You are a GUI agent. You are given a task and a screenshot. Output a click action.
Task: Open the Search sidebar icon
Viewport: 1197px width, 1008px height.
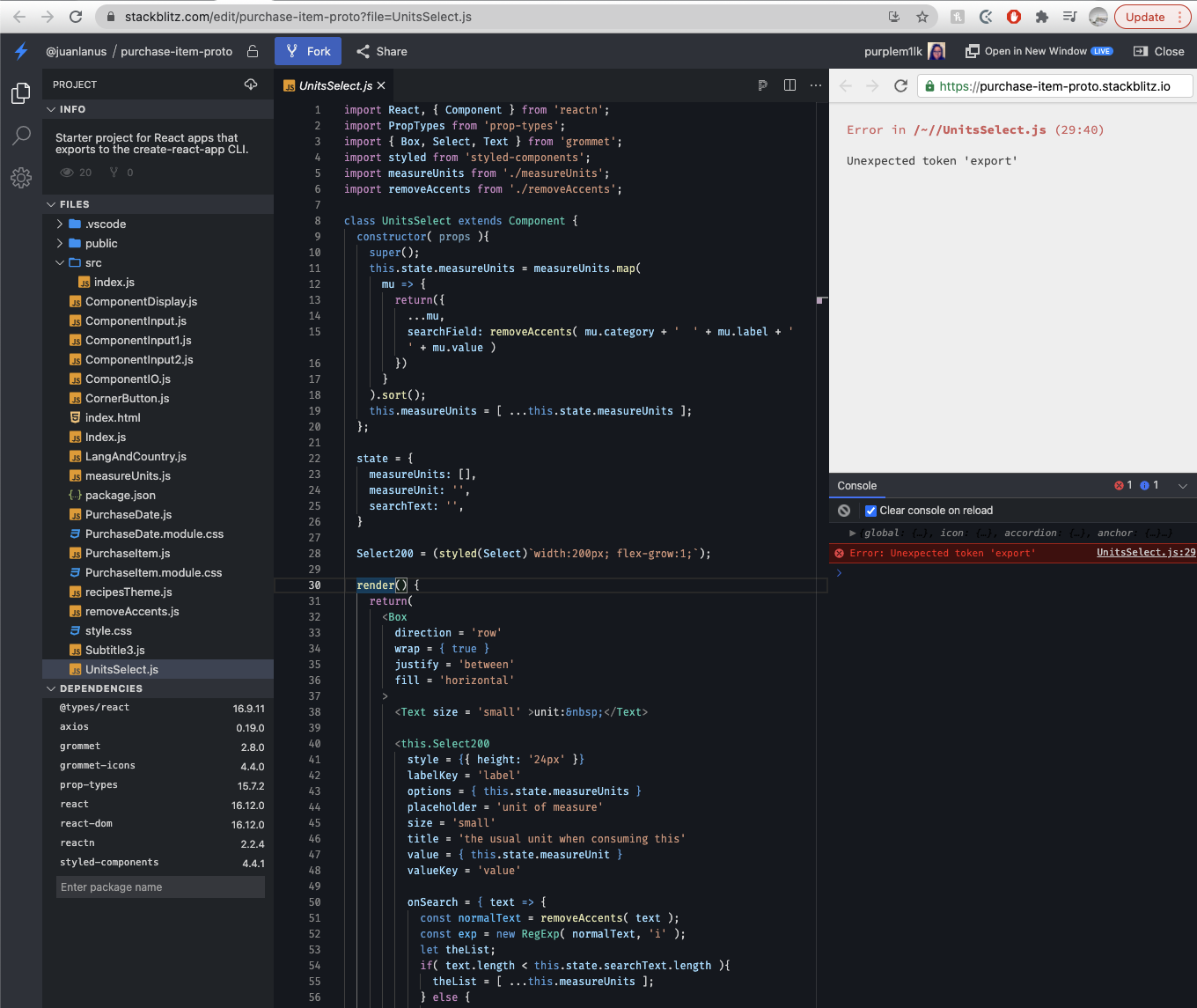pos(21,136)
